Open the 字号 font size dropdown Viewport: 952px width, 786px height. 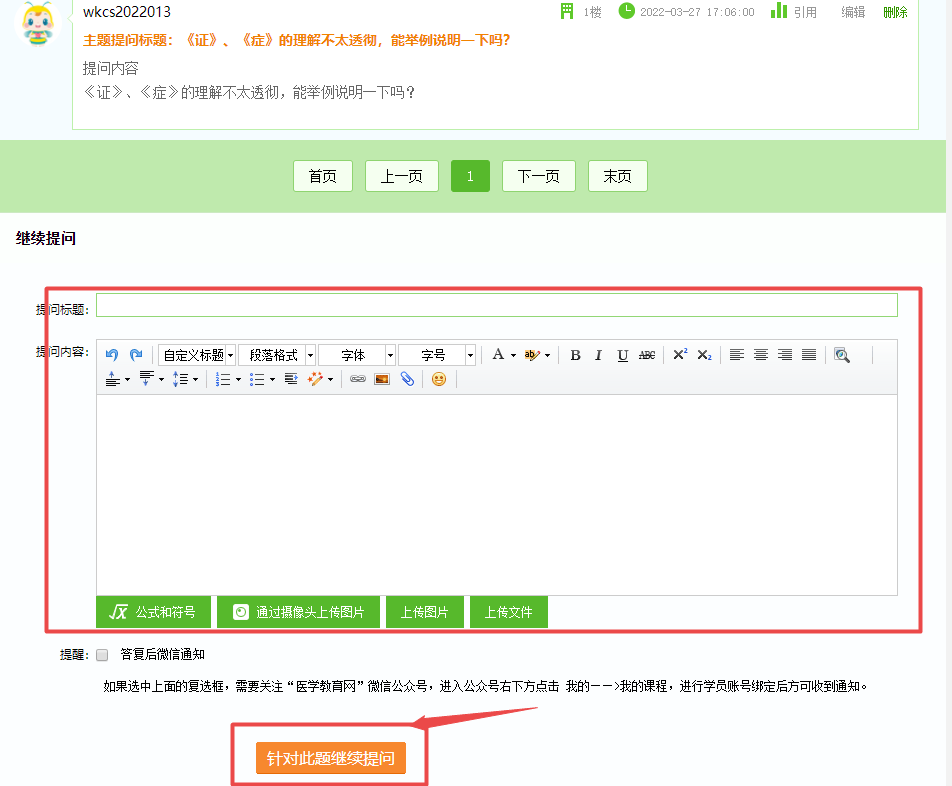click(x=437, y=354)
